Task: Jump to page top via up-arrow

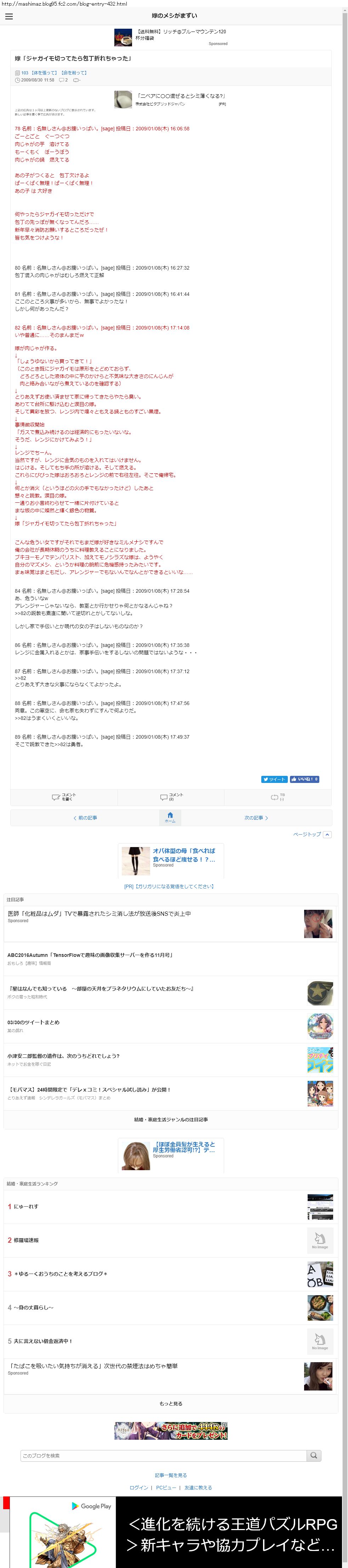Action: [x=327, y=835]
